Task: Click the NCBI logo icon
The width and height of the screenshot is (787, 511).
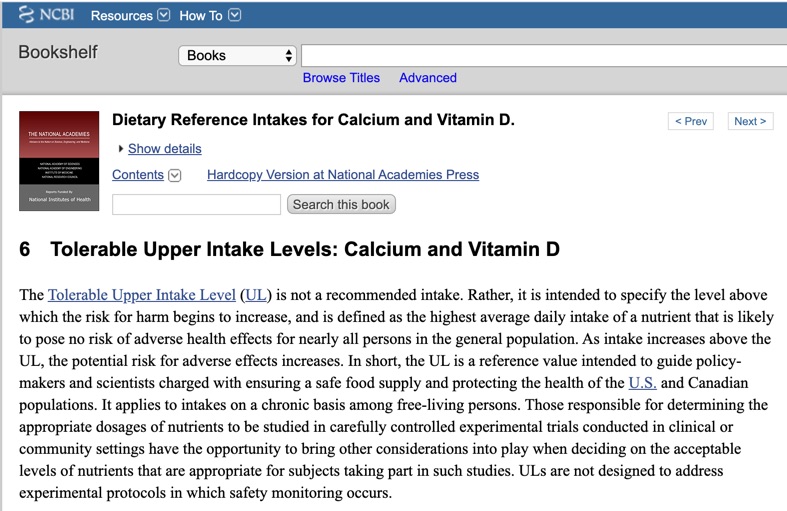Action: click(x=46, y=15)
